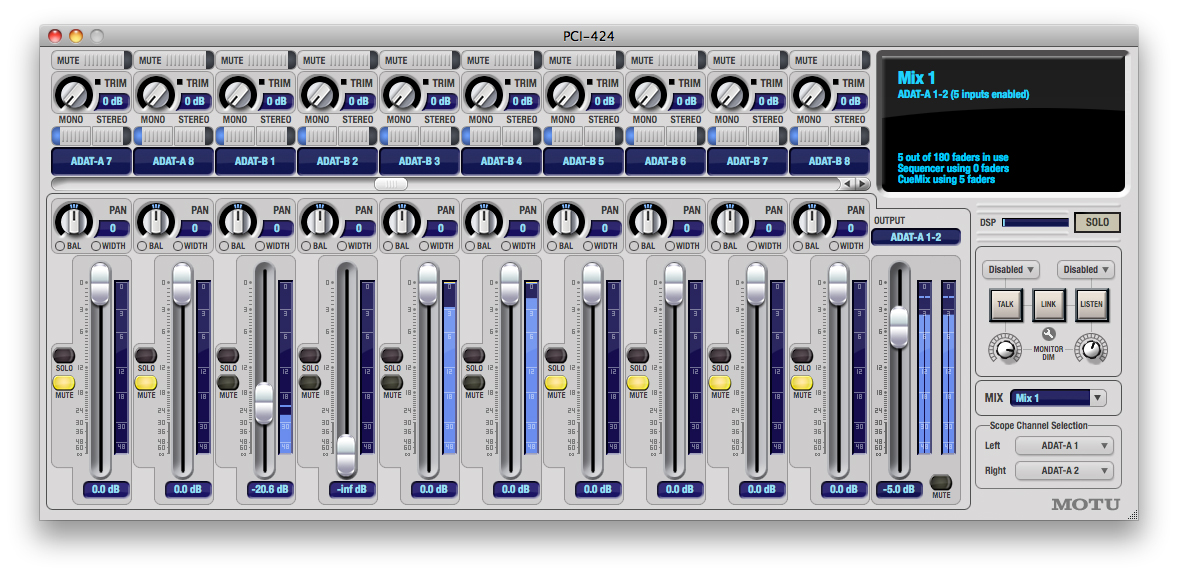Click the TRIM knob for ADAT-B 4
This screenshot has width=1178, height=575.
pos(482,93)
